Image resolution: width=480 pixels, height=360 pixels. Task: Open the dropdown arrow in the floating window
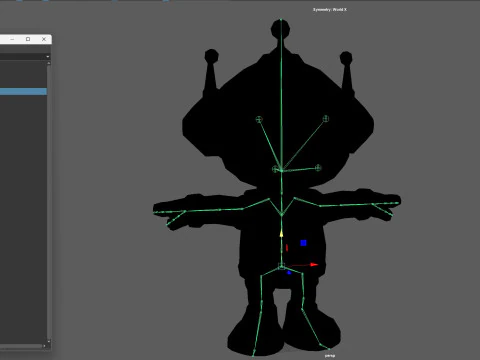[x=48, y=57]
